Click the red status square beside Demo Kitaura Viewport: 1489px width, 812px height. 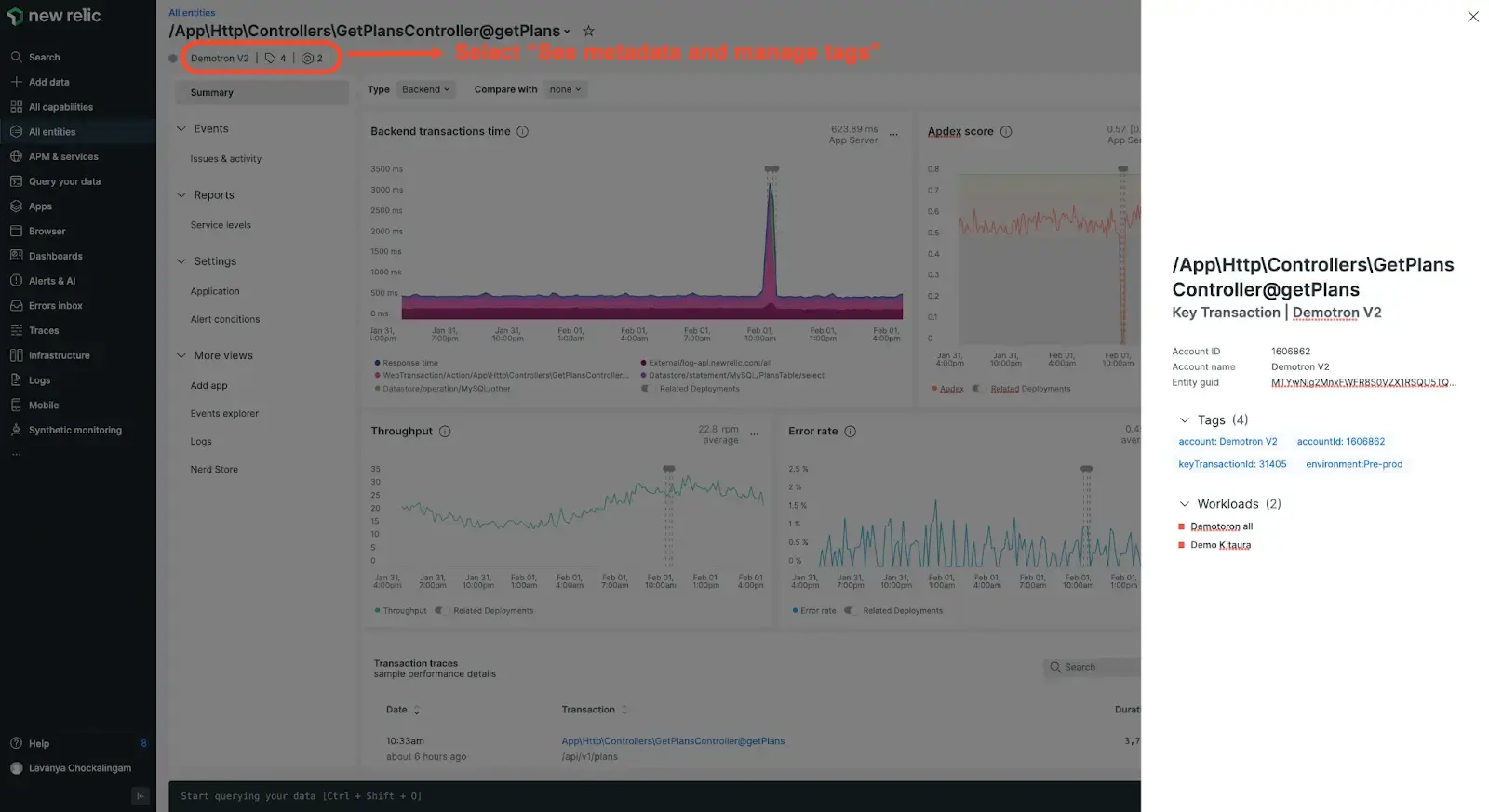[x=1182, y=545]
